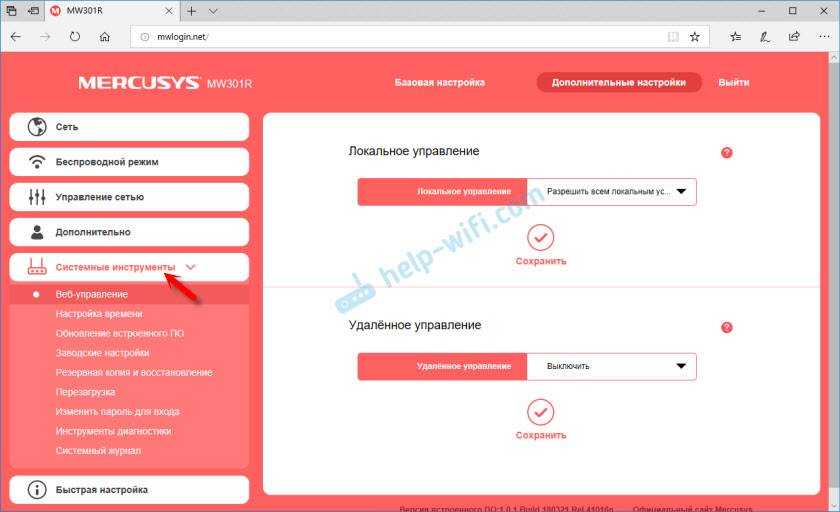Click Выйти to log out

tap(734, 82)
